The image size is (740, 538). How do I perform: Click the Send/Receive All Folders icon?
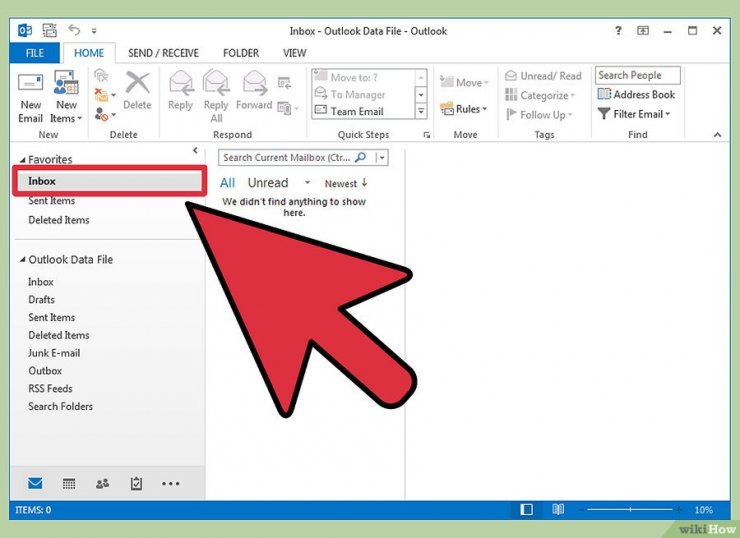pyautogui.click(x=50, y=31)
